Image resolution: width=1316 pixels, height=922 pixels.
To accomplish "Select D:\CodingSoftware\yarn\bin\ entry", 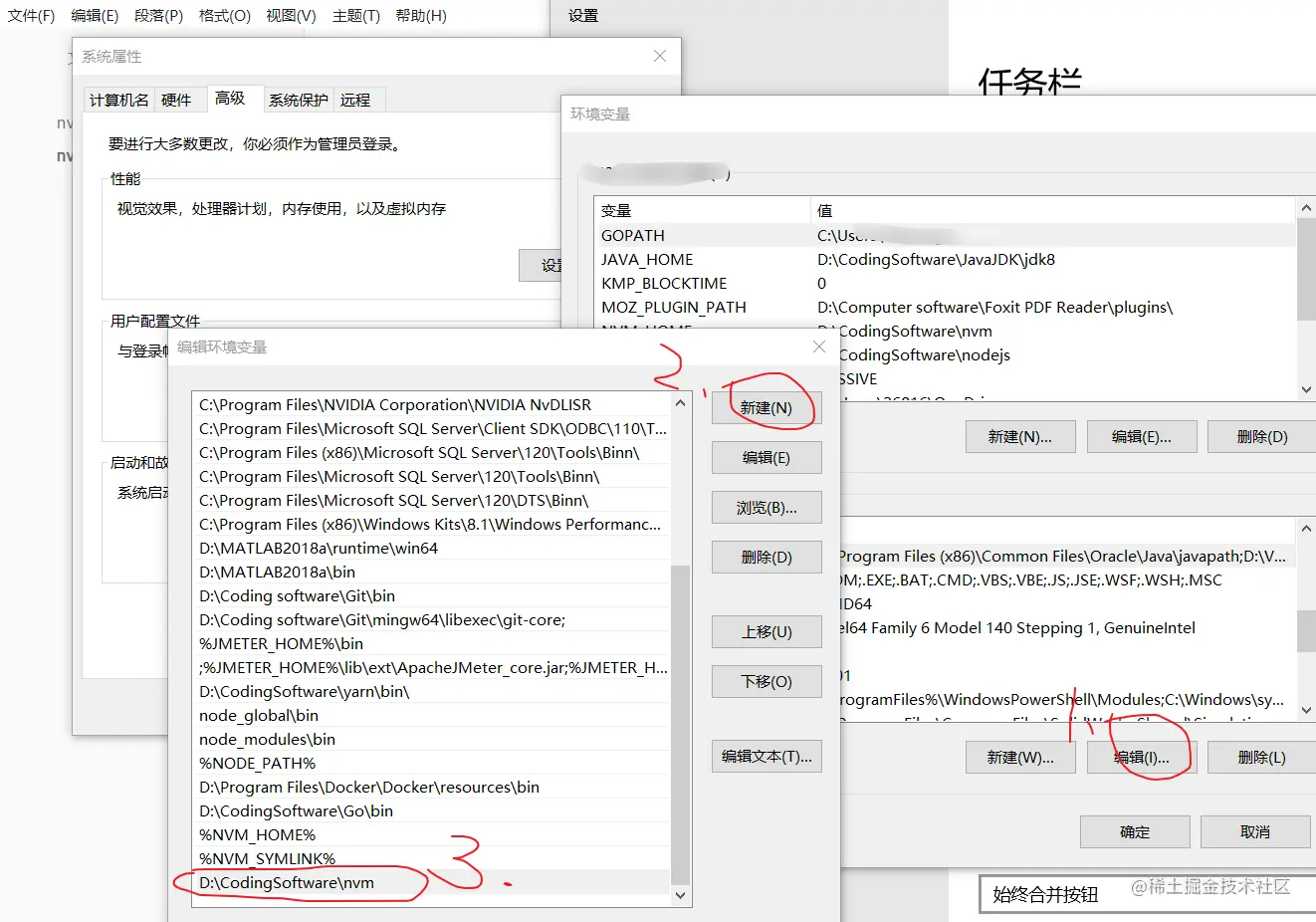I will pyautogui.click(x=432, y=692).
